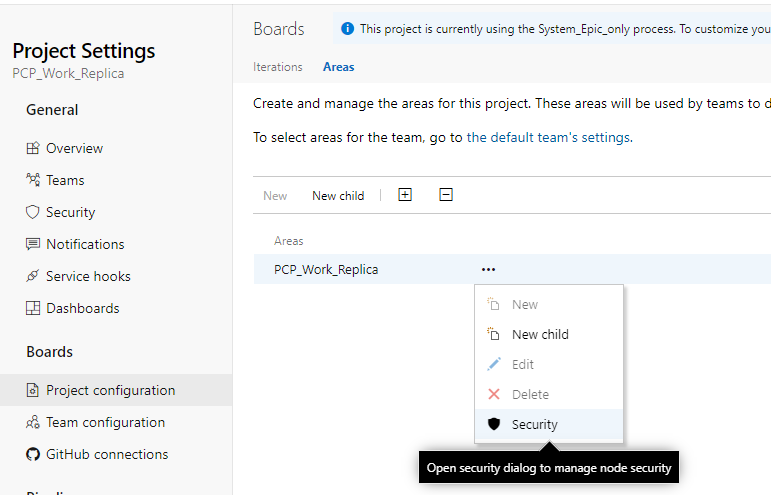The image size is (771, 495).
Task: Open Team configuration page
Action: coord(105,422)
